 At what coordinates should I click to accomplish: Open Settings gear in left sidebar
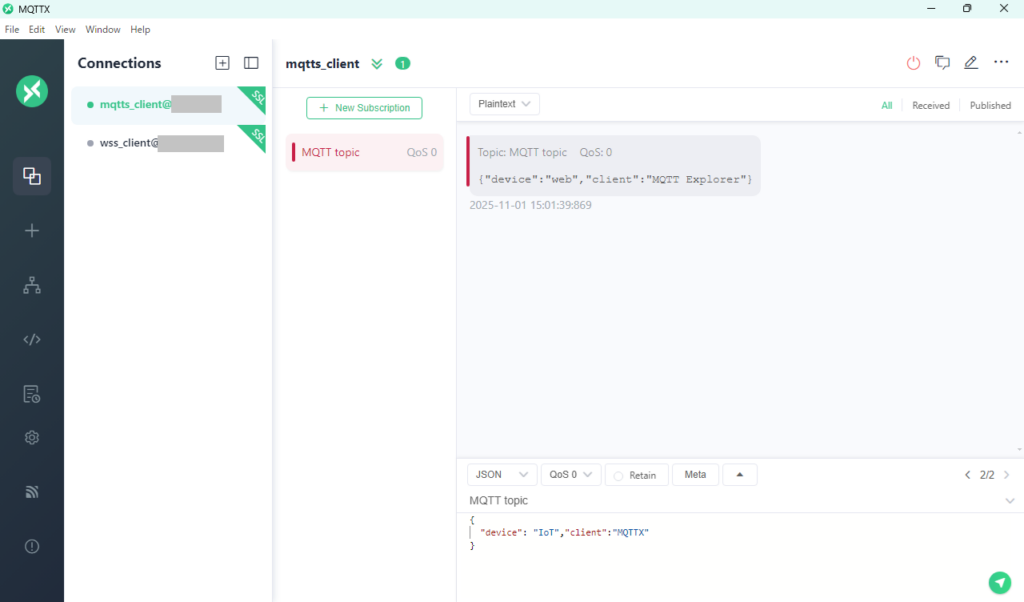coord(32,438)
